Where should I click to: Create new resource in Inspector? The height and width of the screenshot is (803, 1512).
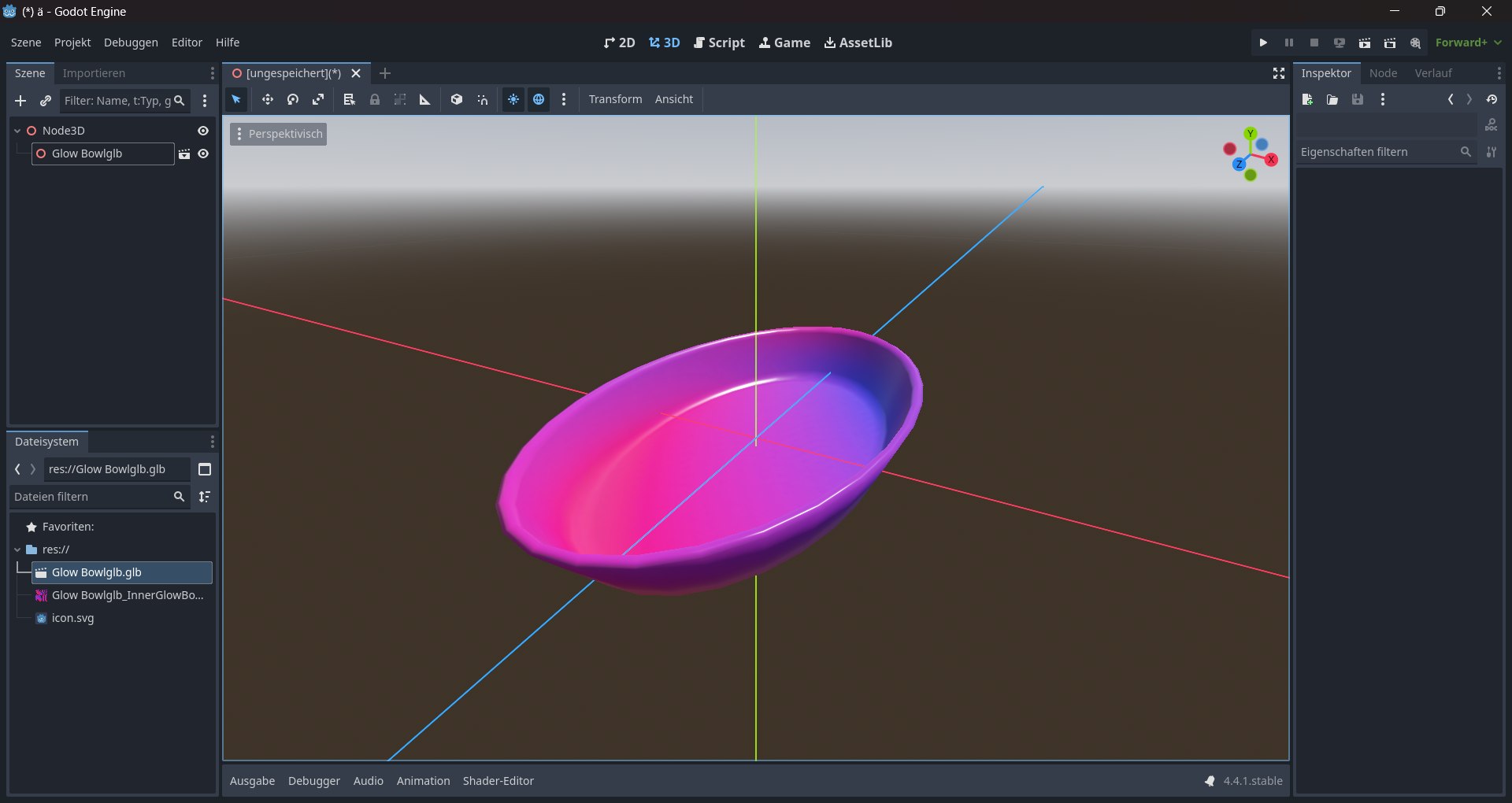(x=1307, y=99)
